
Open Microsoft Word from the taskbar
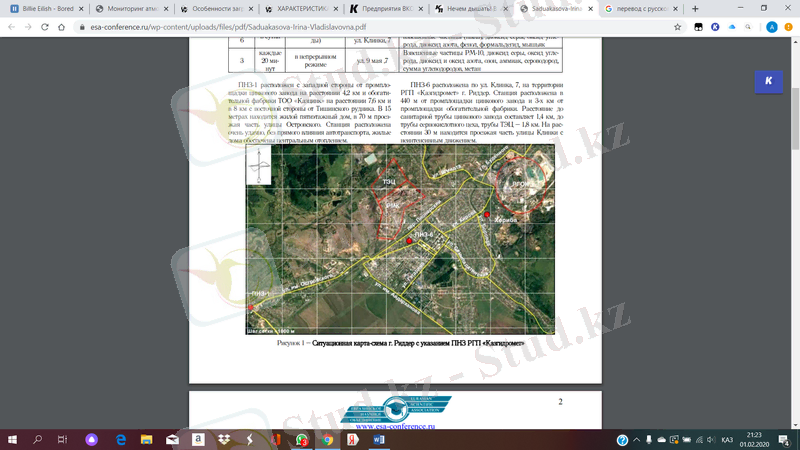tap(379, 439)
